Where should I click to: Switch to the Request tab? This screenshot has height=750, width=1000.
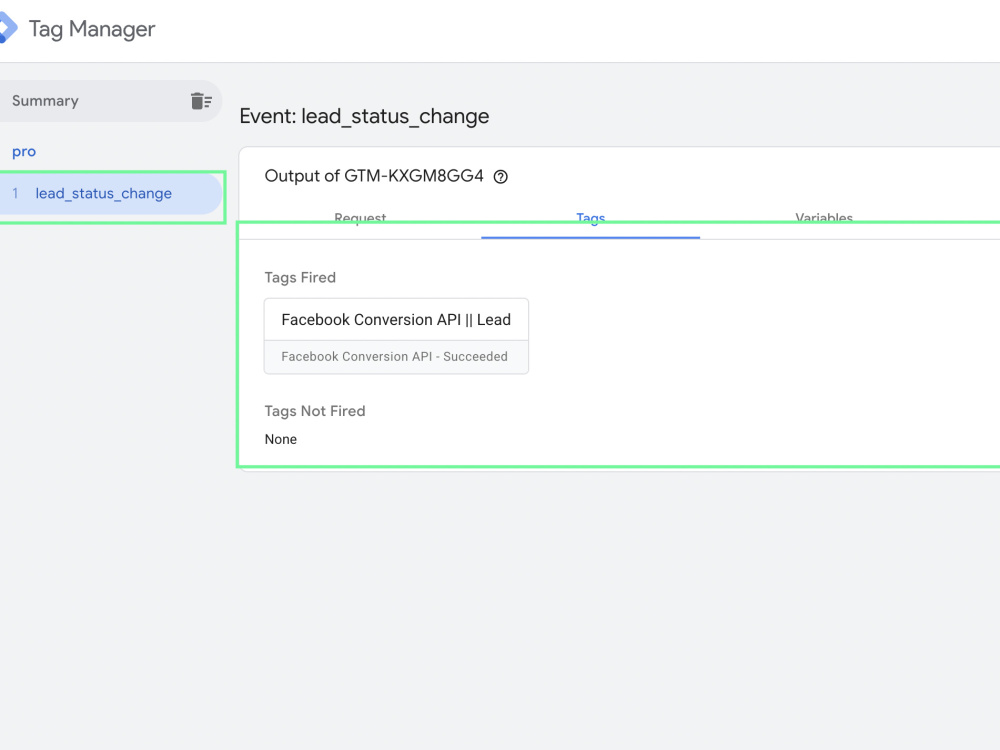[360, 219]
